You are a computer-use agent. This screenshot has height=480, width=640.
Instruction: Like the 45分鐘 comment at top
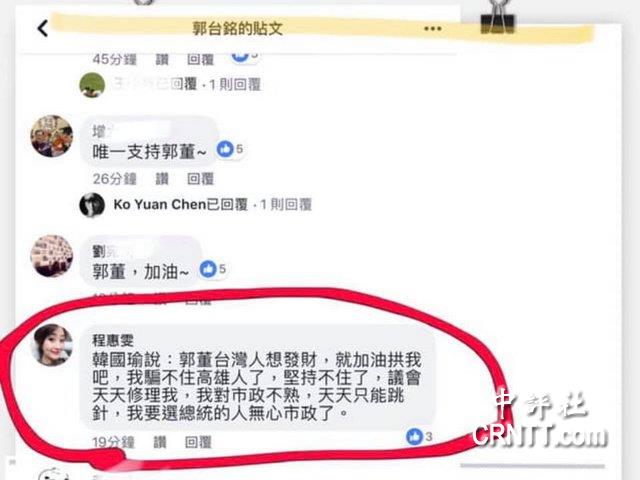162,60
